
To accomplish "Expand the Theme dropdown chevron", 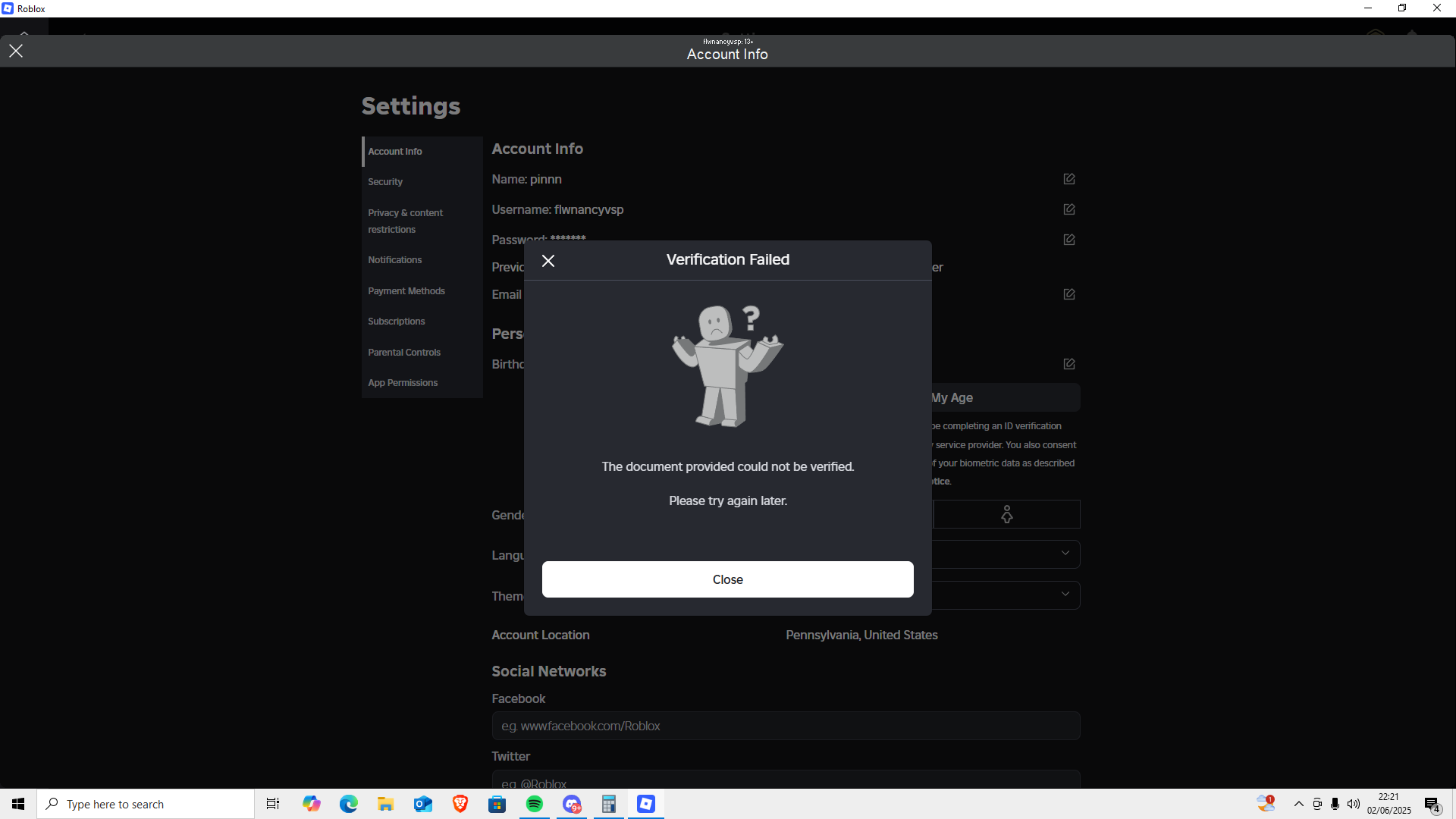I will [x=1065, y=595].
